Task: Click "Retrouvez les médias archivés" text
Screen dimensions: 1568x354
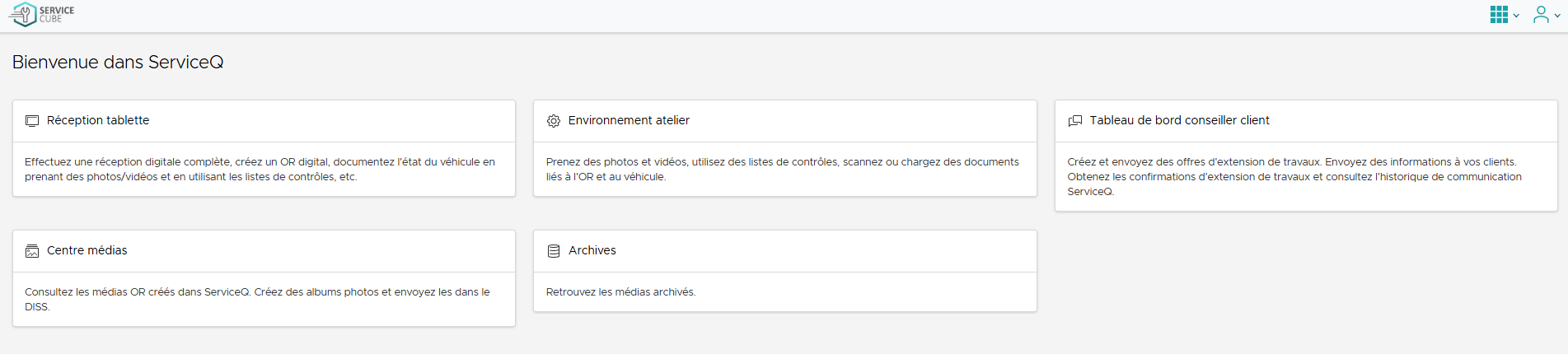Action: coord(620,292)
